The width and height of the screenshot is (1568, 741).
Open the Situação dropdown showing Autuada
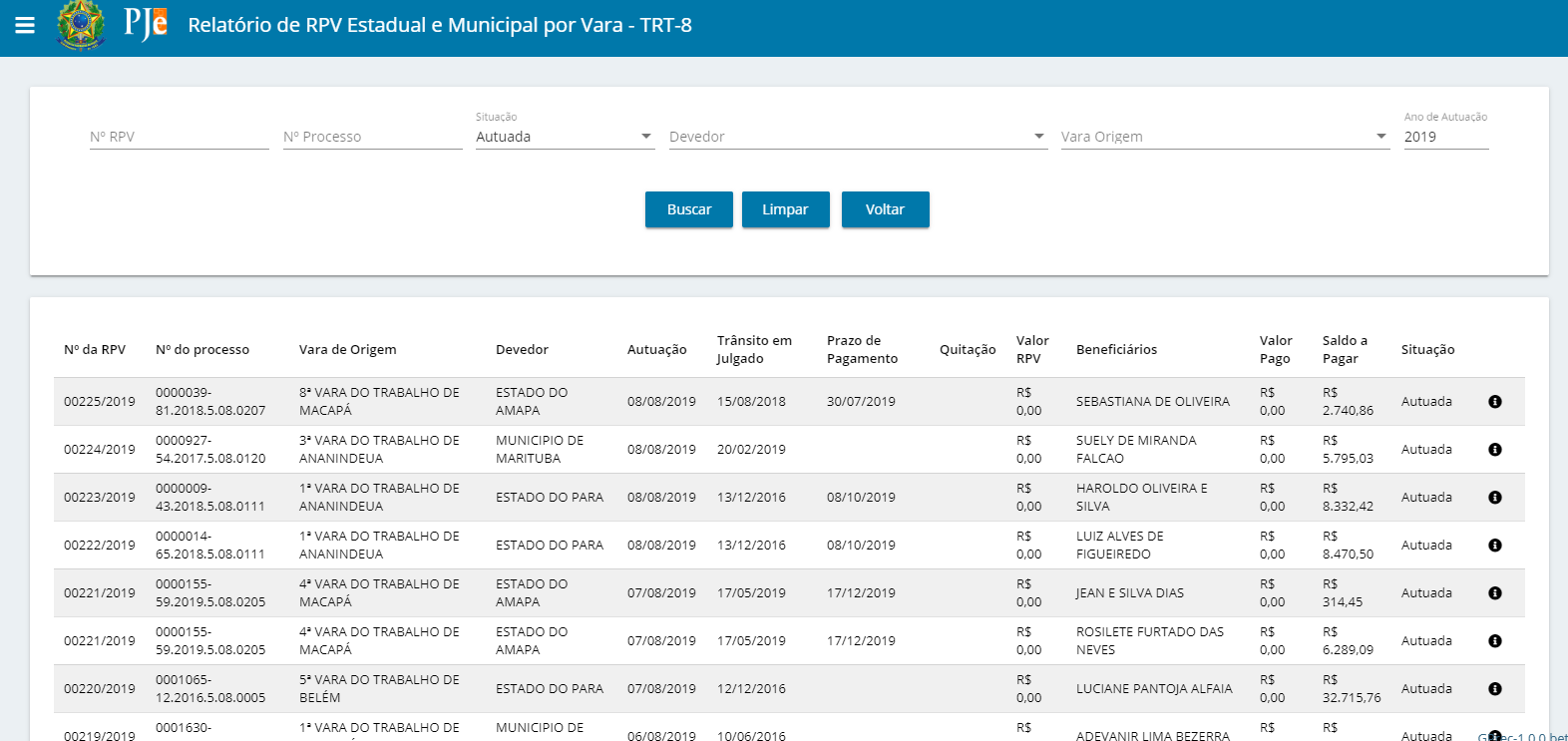(565, 137)
